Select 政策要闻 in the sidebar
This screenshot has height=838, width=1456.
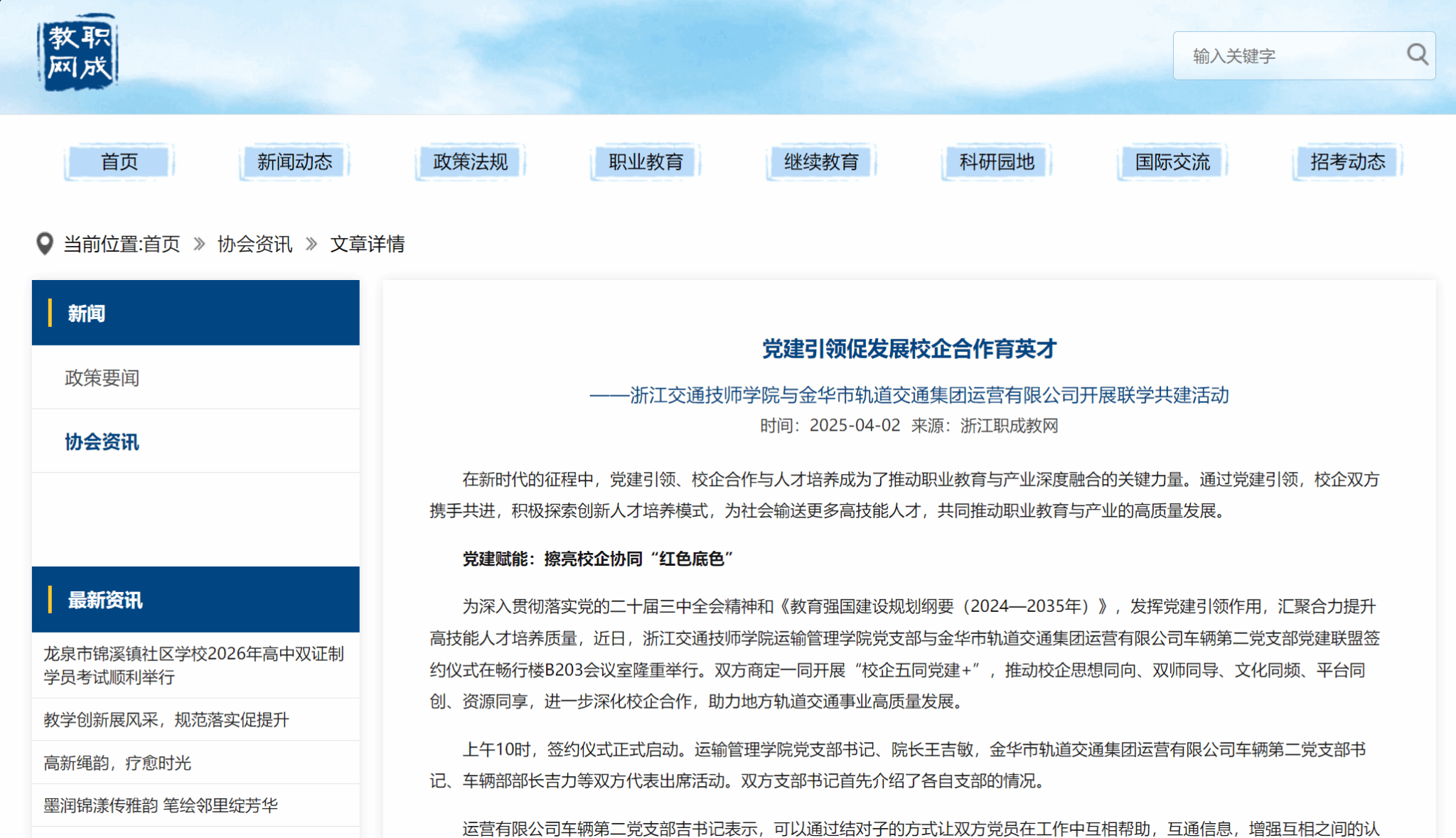pos(102,378)
